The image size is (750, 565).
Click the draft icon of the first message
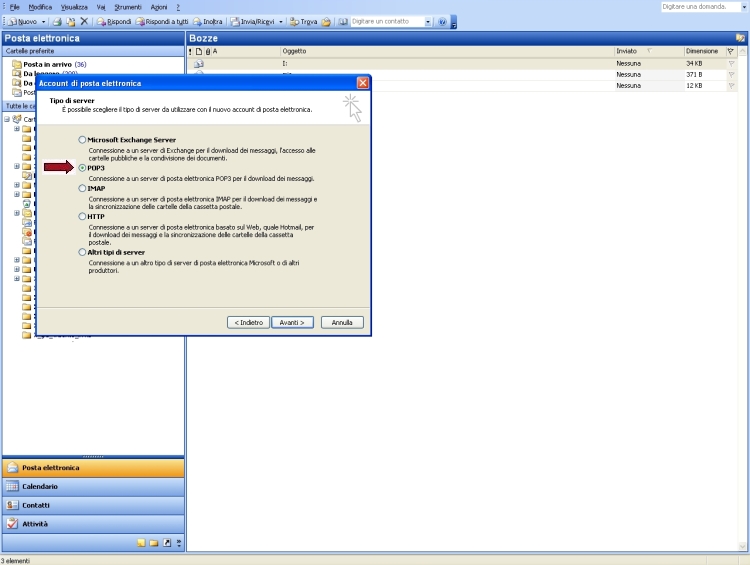(199, 63)
